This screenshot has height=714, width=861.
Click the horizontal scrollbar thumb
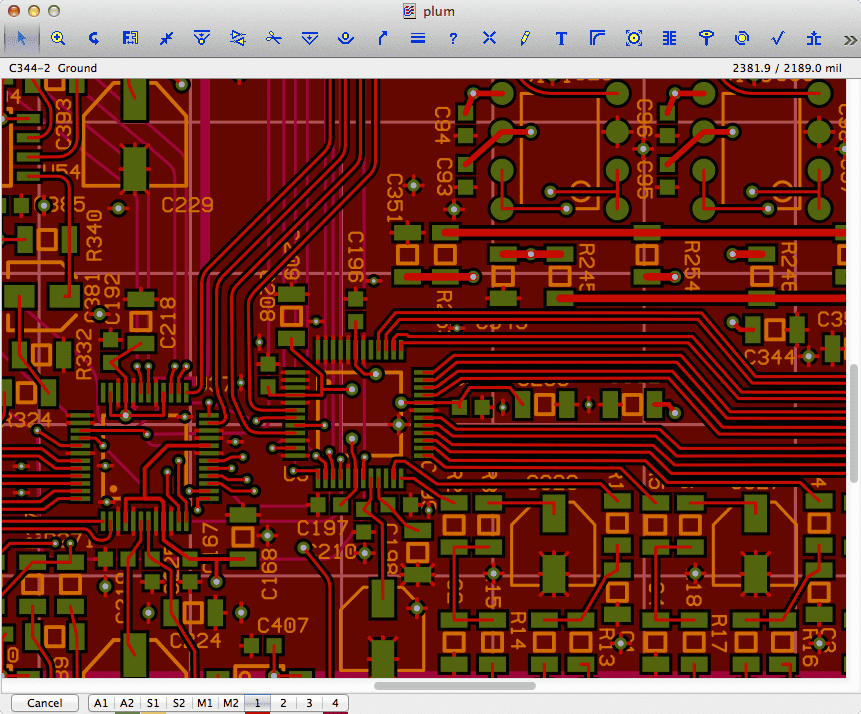455,685
